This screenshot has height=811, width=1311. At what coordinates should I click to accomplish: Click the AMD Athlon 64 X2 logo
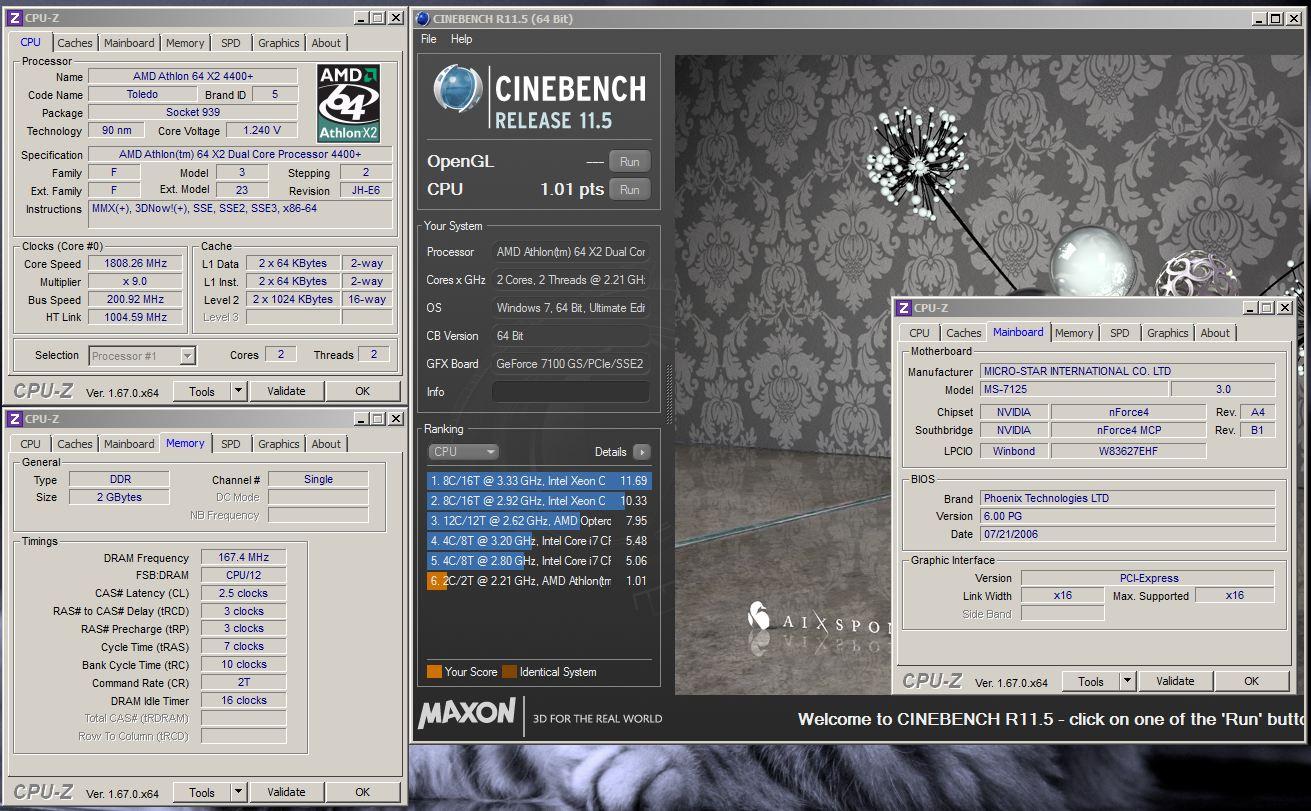point(349,104)
